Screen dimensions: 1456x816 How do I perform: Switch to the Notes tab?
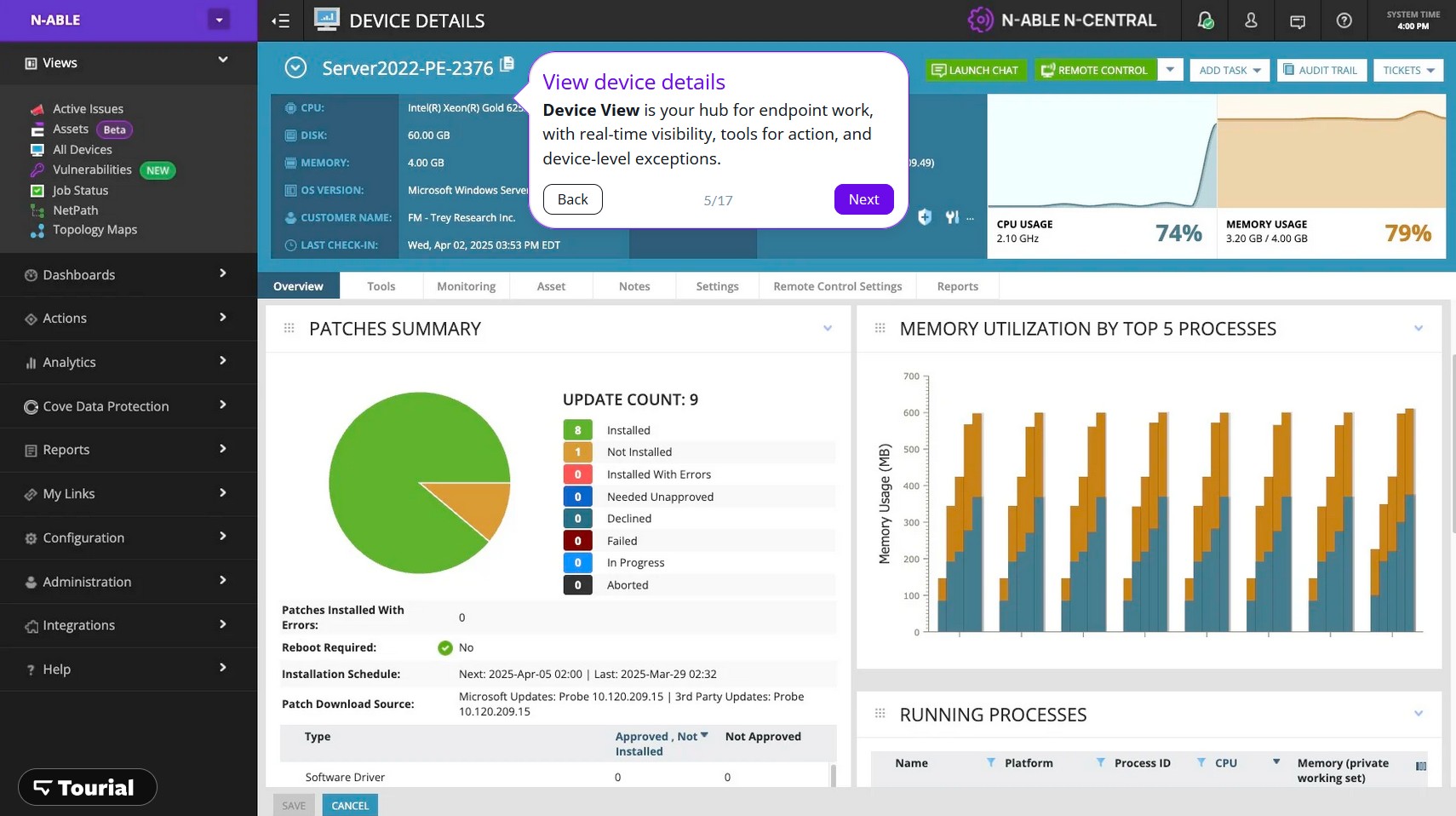[x=634, y=286]
